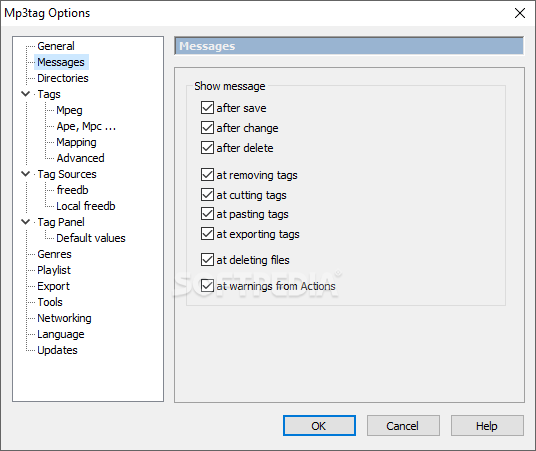Collapse the Tag Sources tree node

[26, 174]
